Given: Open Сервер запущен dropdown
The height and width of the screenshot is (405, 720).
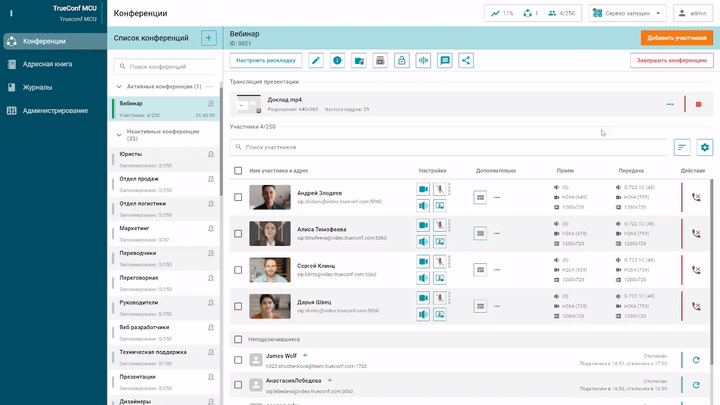Looking at the screenshot, I should click(x=628, y=13).
